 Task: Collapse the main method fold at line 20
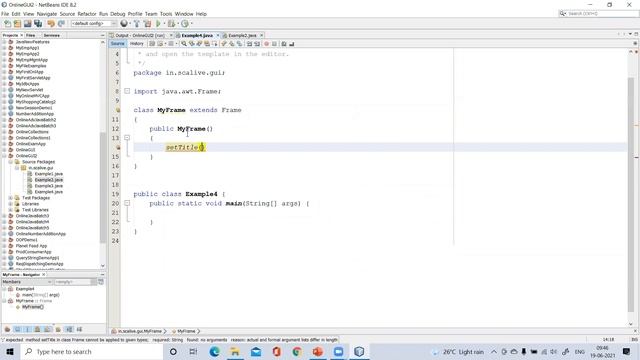pos(127,203)
